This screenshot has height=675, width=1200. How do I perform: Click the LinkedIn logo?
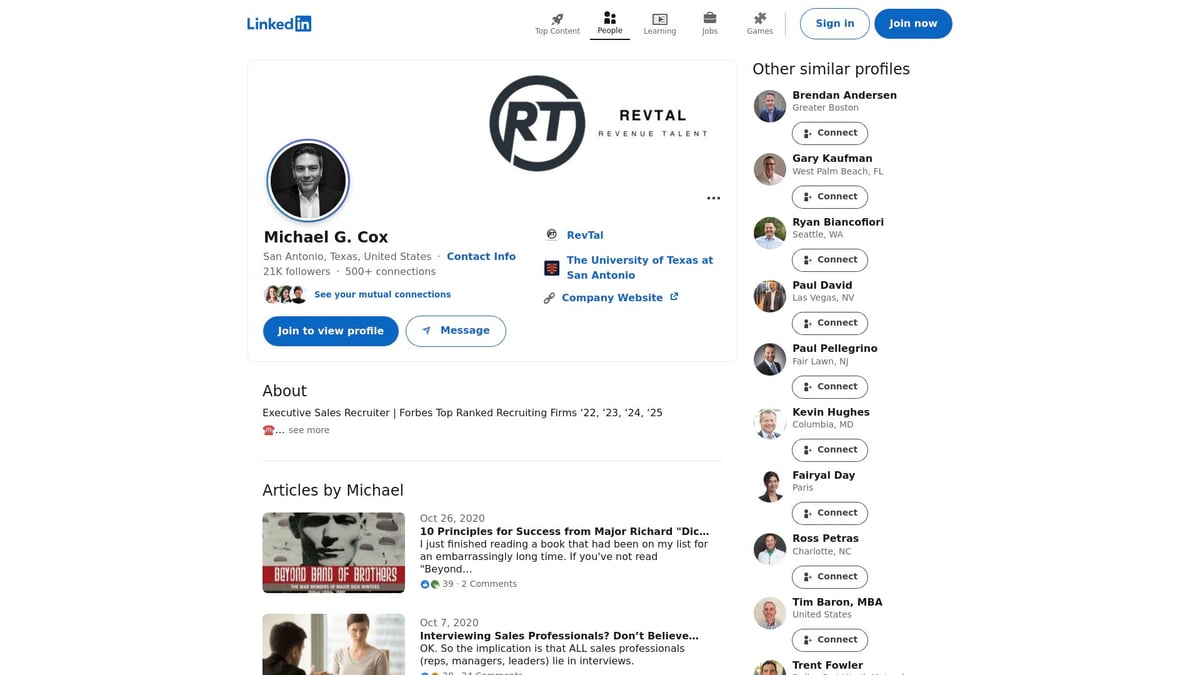278,23
